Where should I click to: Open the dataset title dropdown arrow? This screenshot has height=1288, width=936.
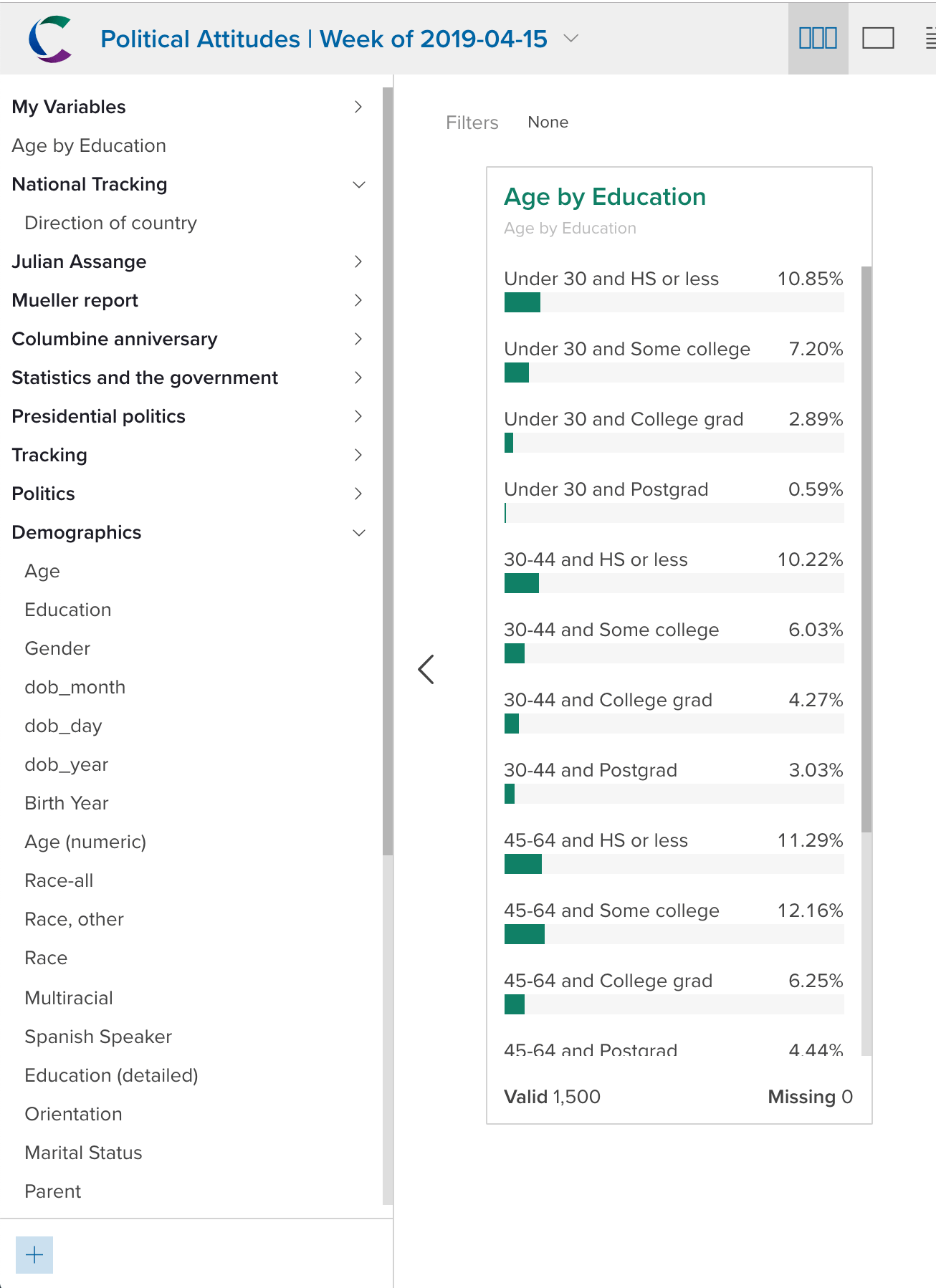point(571,38)
